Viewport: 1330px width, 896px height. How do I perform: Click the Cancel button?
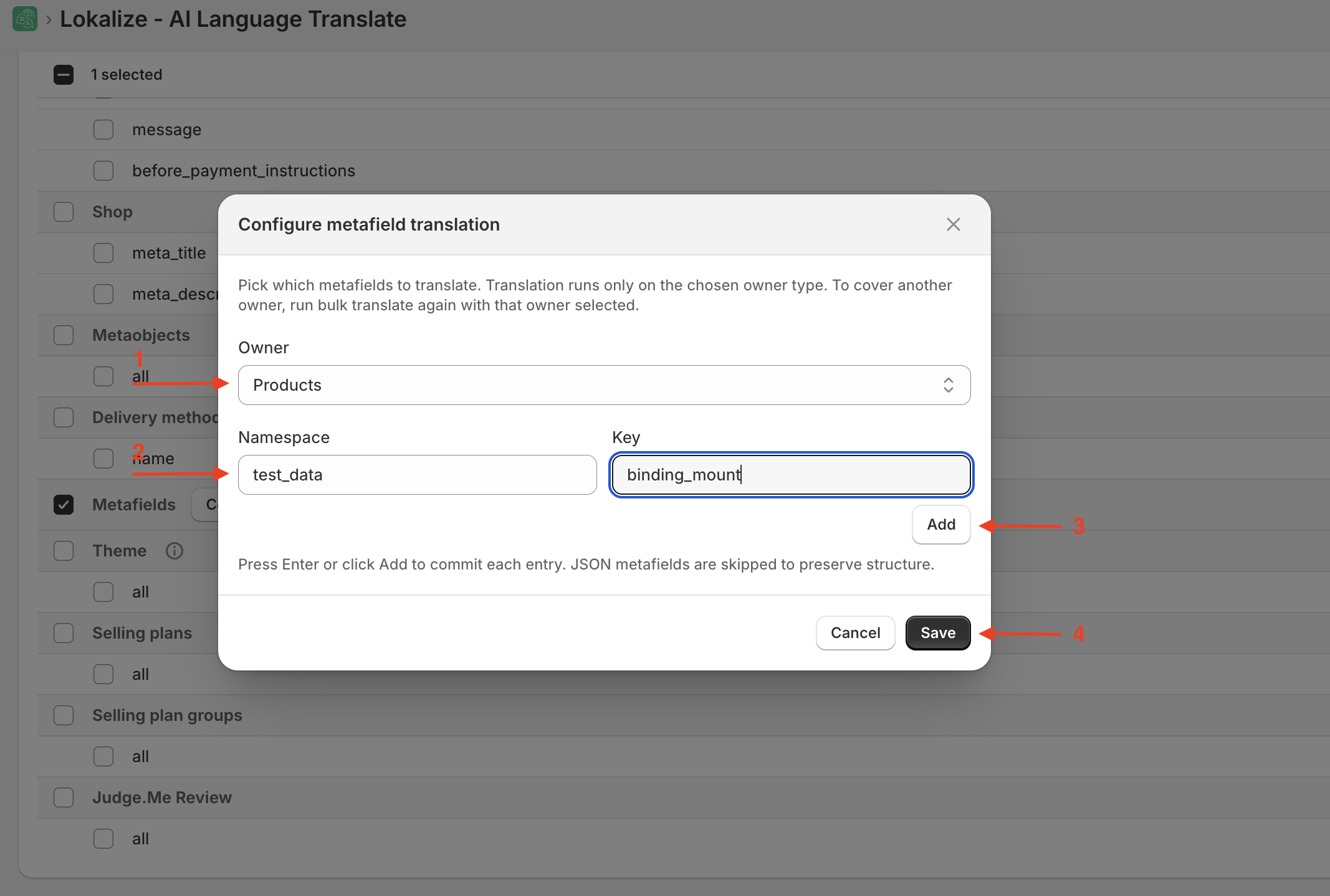[855, 633]
